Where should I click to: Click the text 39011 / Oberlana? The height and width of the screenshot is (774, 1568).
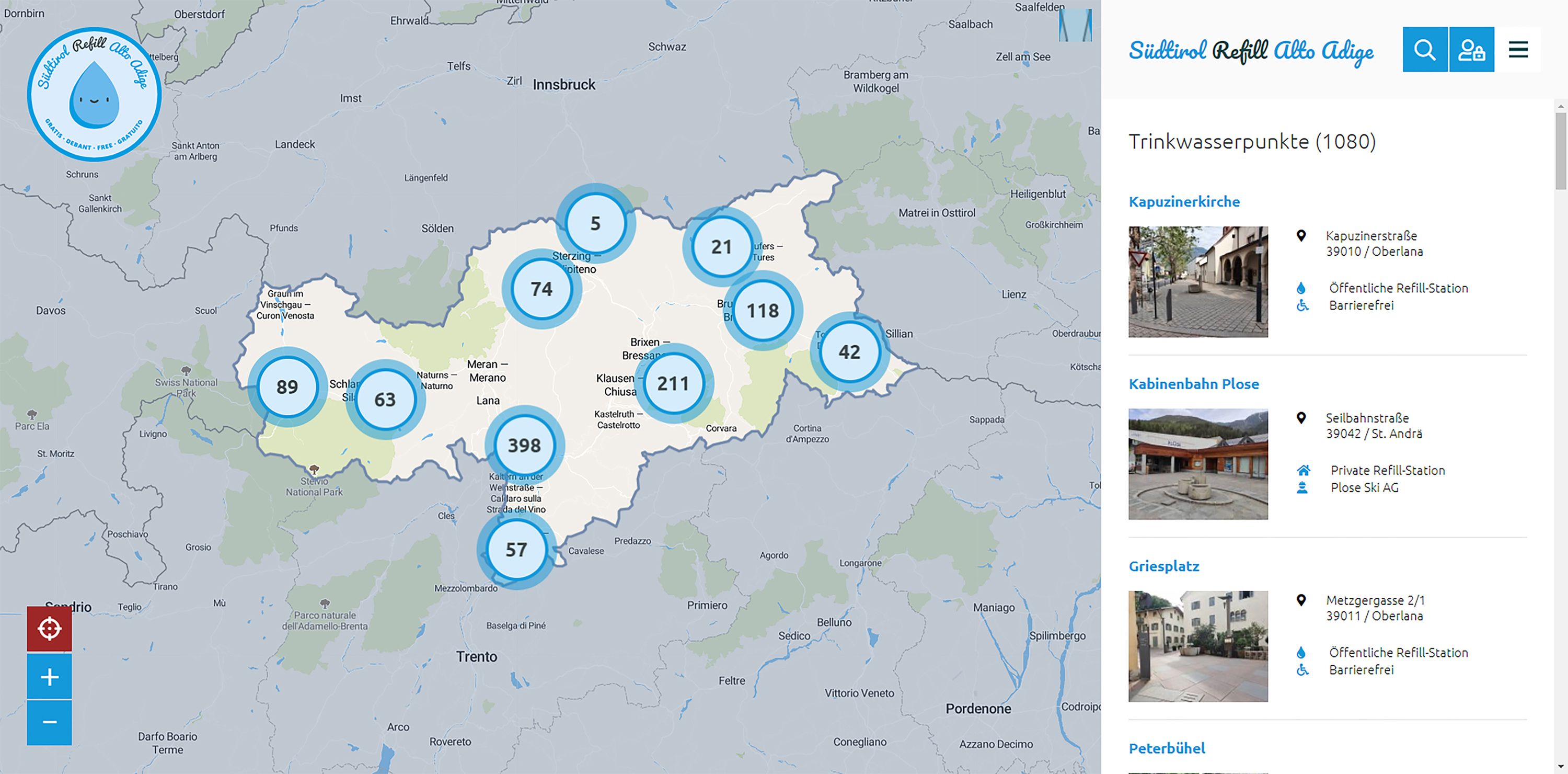click(x=1375, y=616)
